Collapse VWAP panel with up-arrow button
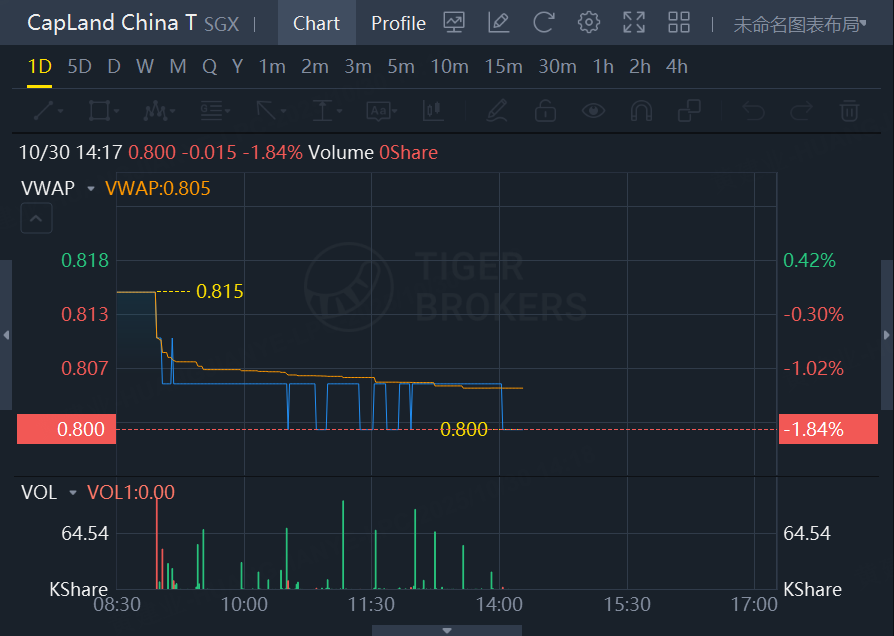 coord(36,218)
